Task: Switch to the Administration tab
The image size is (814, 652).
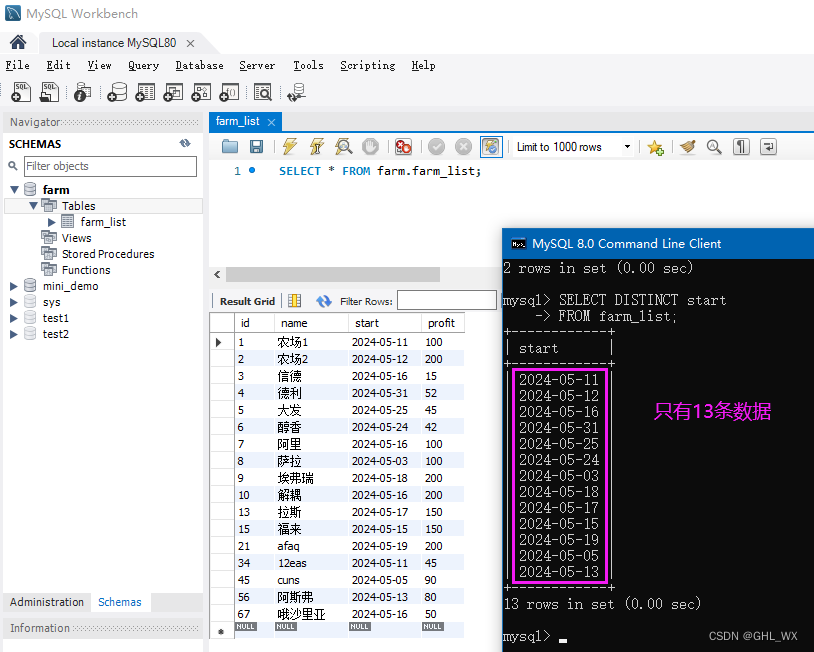Action: pos(47,602)
